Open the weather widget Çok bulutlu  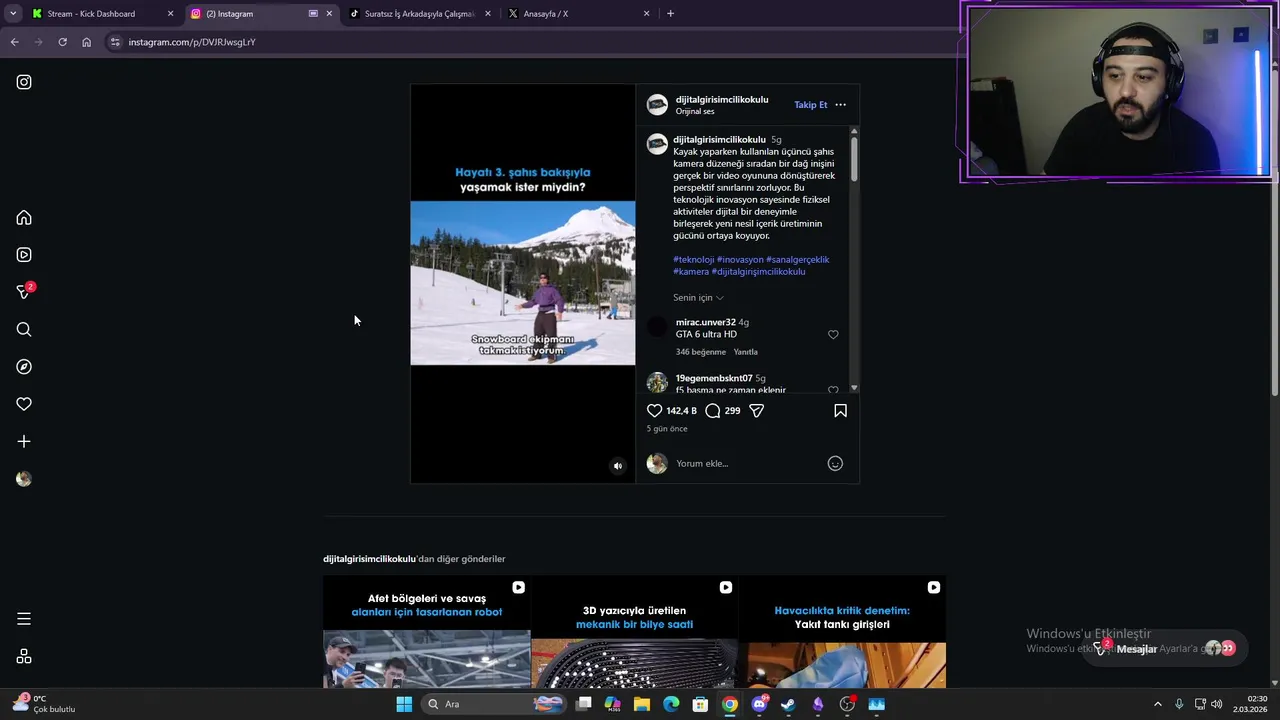(45, 704)
